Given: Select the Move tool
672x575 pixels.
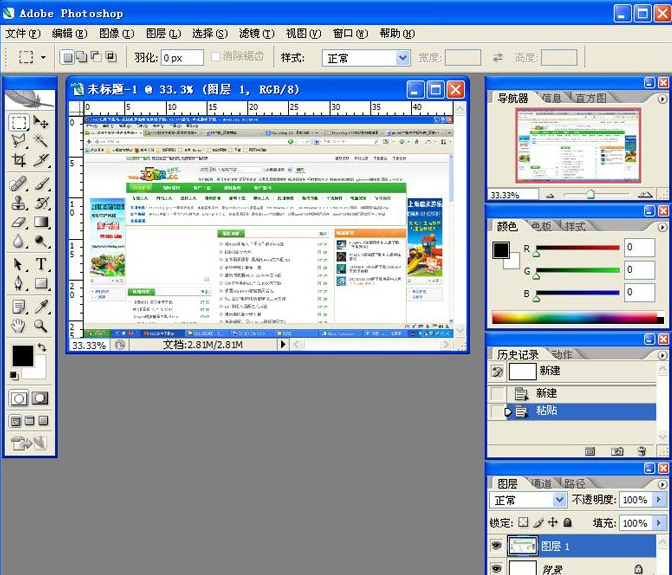Looking at the screenshot, I should tap(41, 123).
